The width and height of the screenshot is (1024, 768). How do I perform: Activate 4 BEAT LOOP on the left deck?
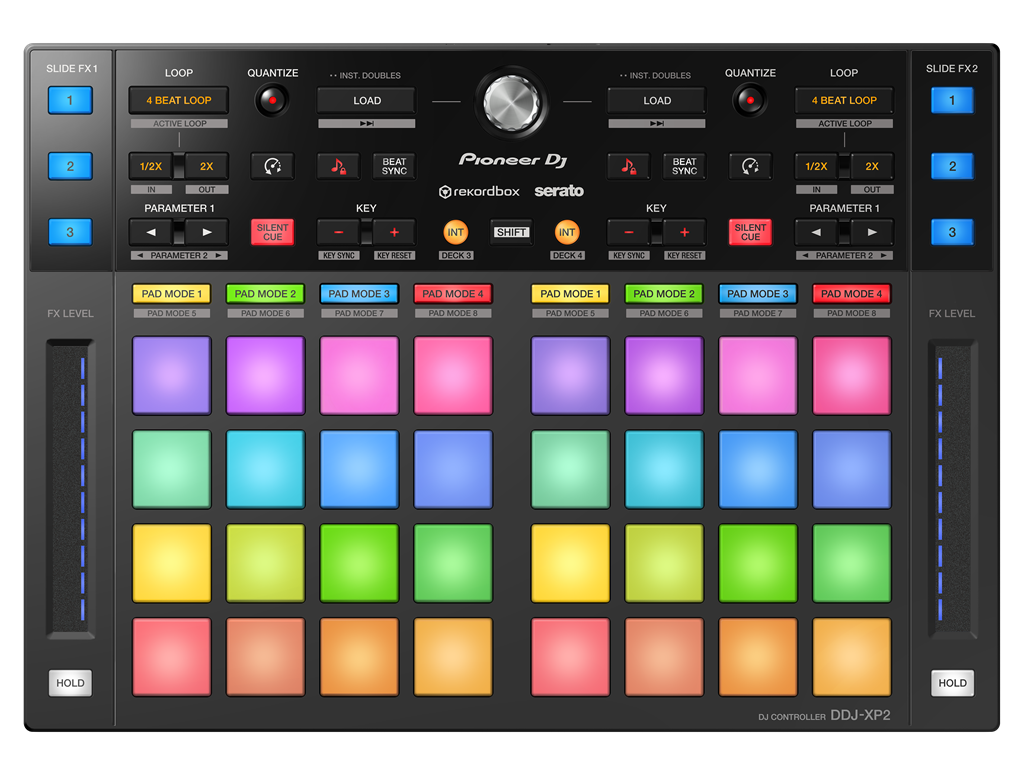pos(178,100)
